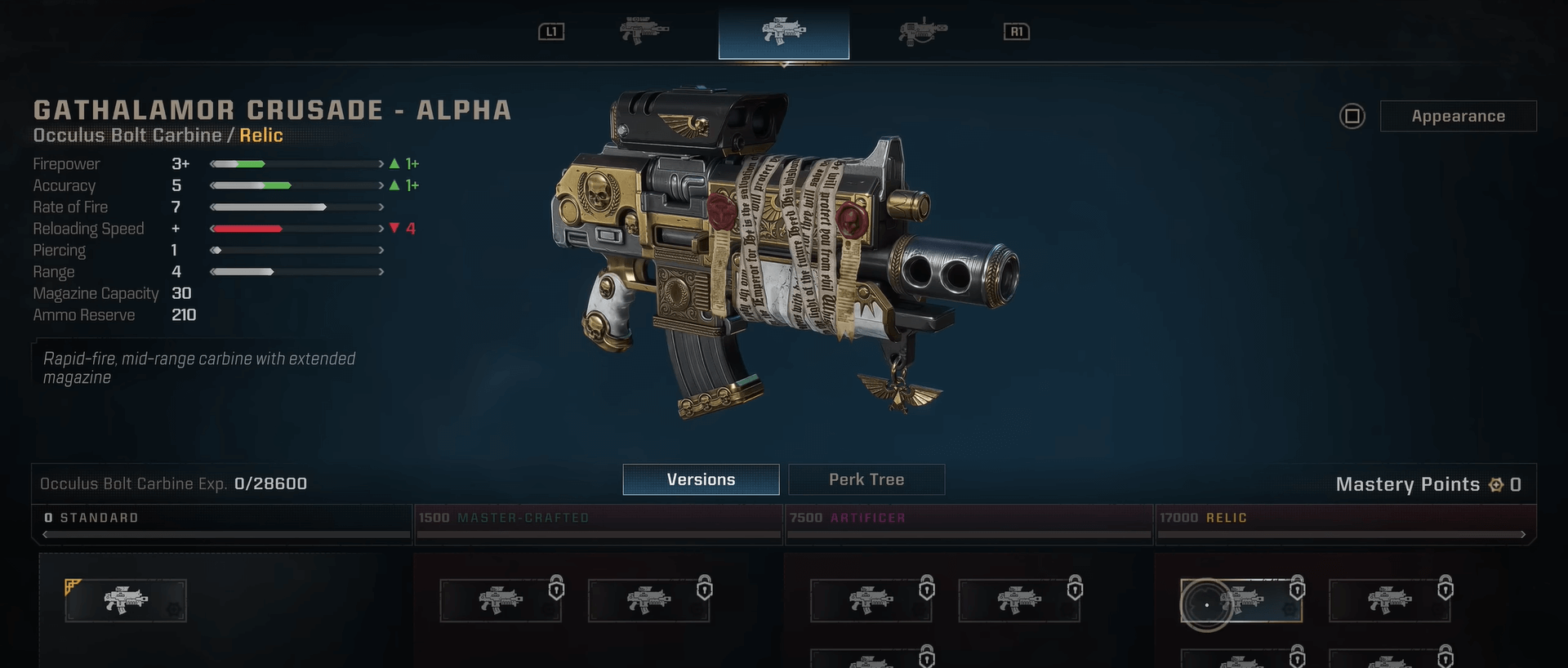Image resolution: width=1568 pixels, height=668 pixels.
Task: Click the 17000 Relic tier header
Action: pyautogui.click(x=1204, y=518)
